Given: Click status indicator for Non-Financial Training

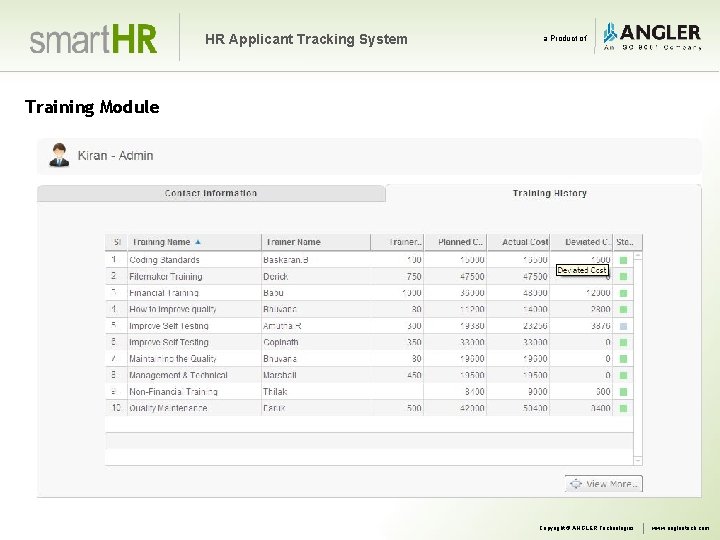Looking at the screenshot, I should pyautogui.click(x=623, y=392).
